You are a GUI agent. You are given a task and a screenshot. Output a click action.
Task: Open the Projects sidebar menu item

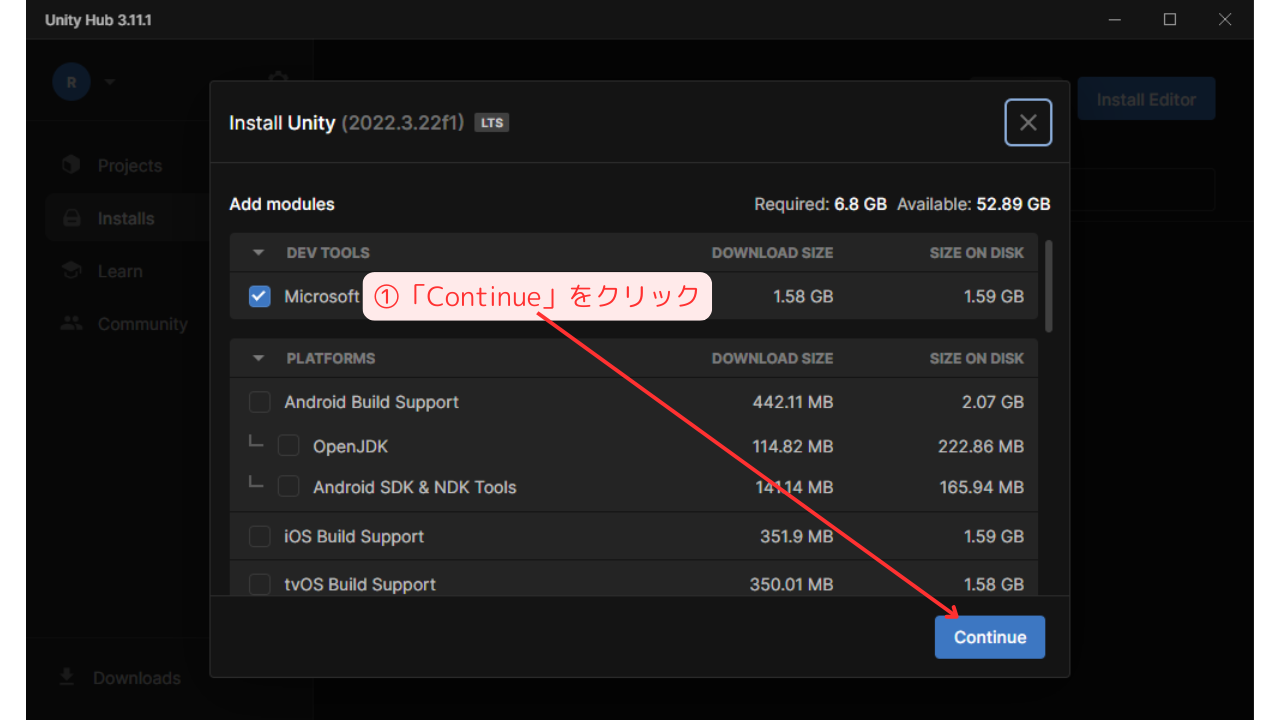click(129, 165)
